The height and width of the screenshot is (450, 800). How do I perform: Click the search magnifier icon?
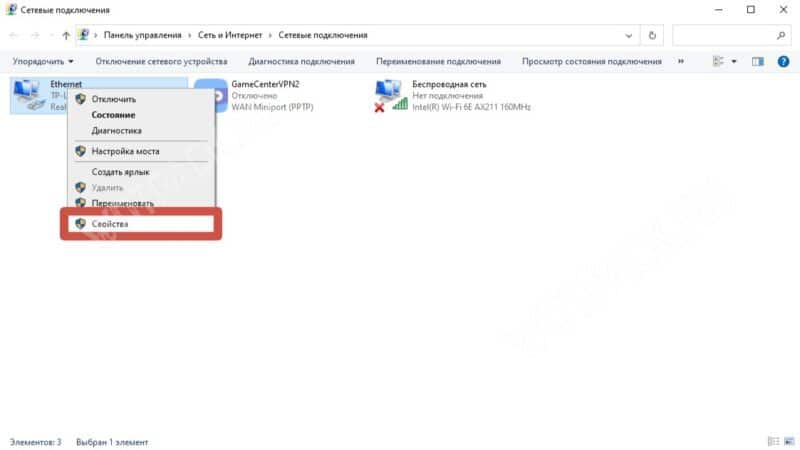(x=782, y=35)
